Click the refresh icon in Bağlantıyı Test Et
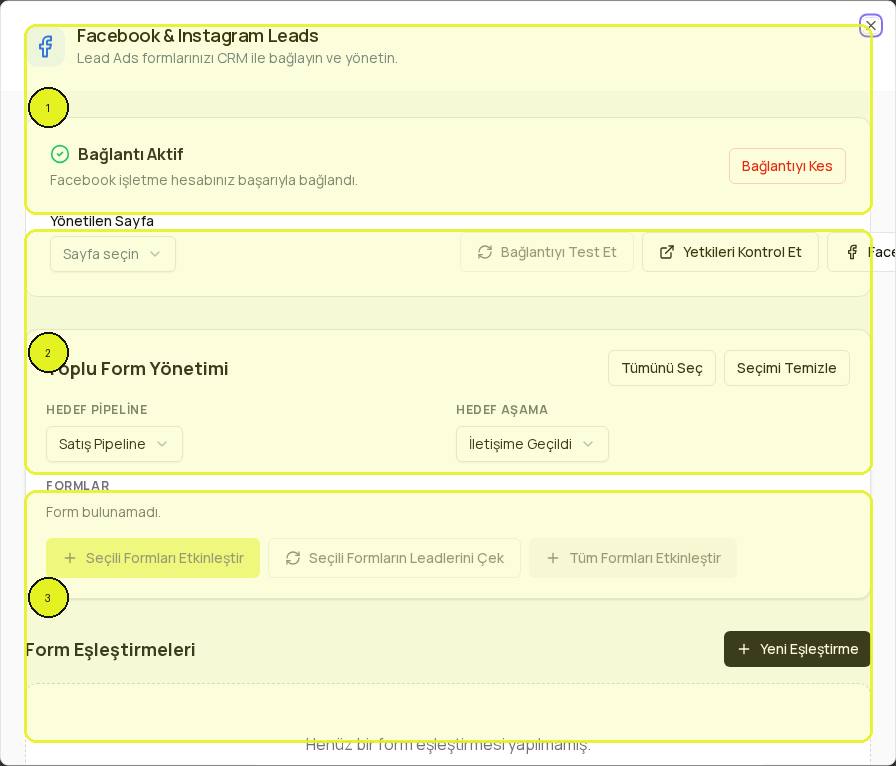The width and height of the screenshot is (896, 766). (x=485, y=252)
